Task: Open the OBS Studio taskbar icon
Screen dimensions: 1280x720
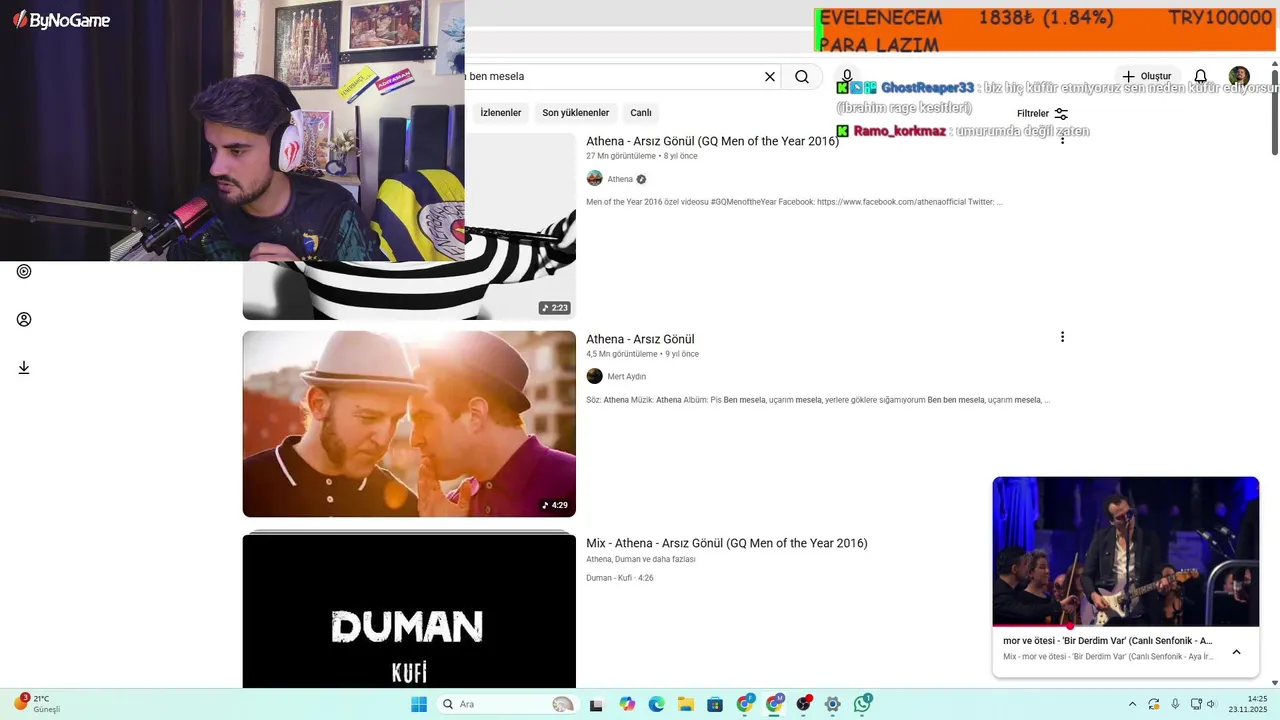Action: click(803, 704)
